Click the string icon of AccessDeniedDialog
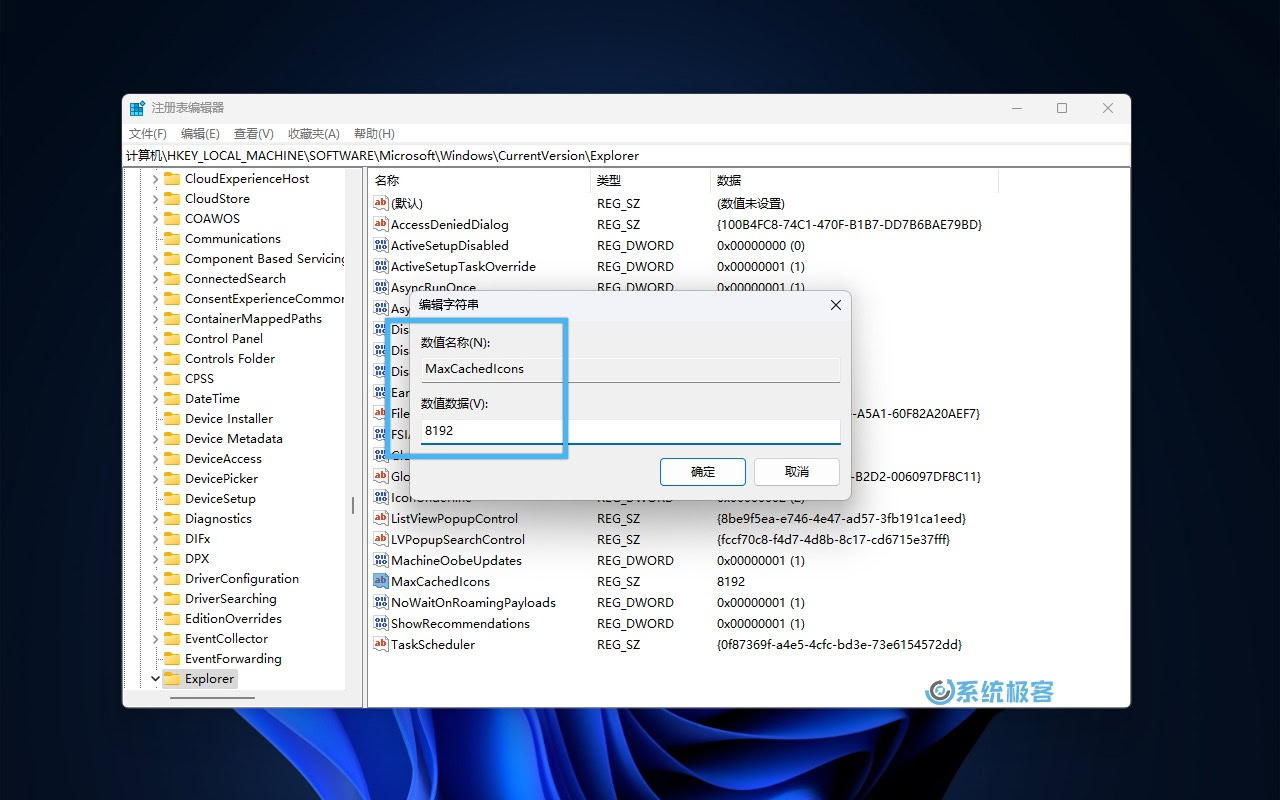The height and width of the screenshot is (800, 1280). (380, 224)
